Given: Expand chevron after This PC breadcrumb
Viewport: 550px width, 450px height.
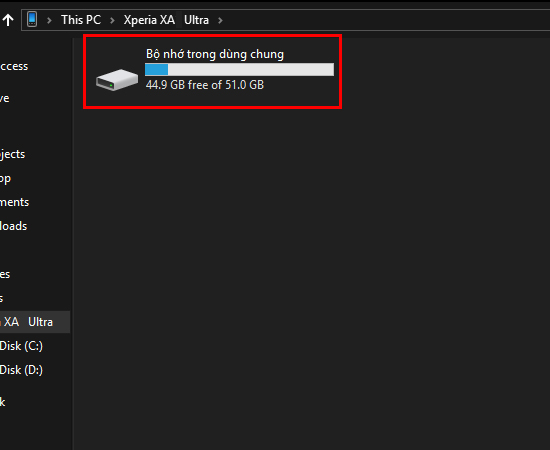Looking at the screenshot, I should (112, 20).
